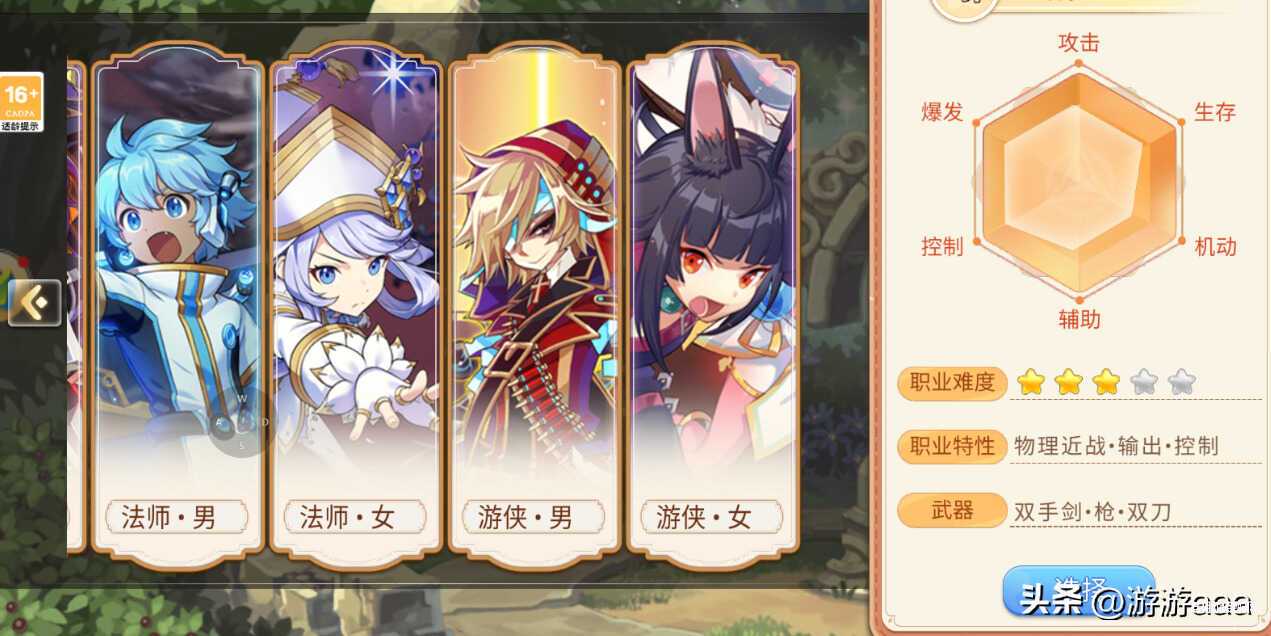The width and height of the screenshot is (1271, 636).
Task: Click the 生存 stat label
Action: 1215,112
